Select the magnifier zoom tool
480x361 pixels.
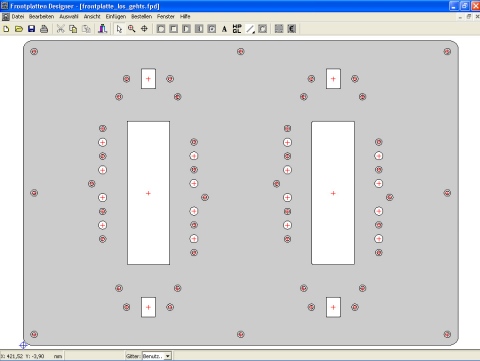(132, 29)
